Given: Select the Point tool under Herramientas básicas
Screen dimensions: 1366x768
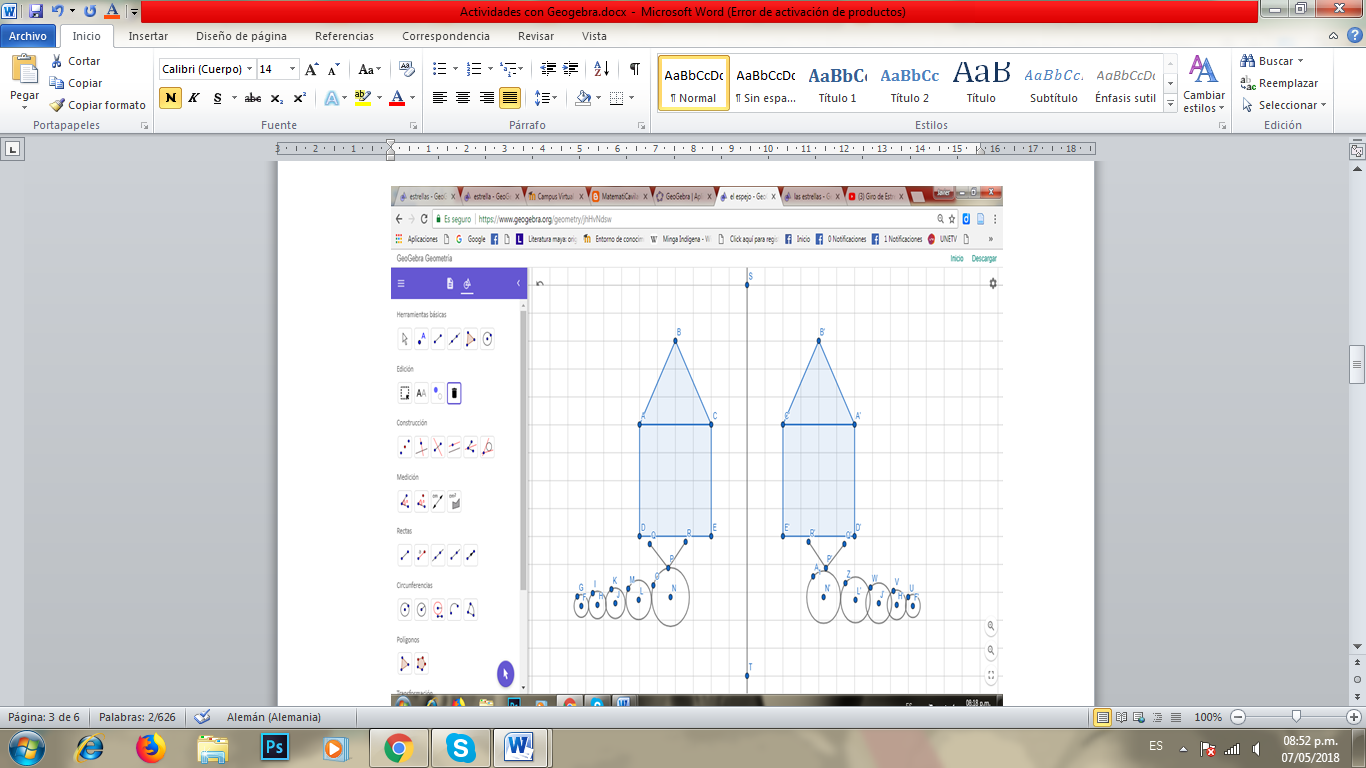Looking at the screenshot, I should point(421,338).
